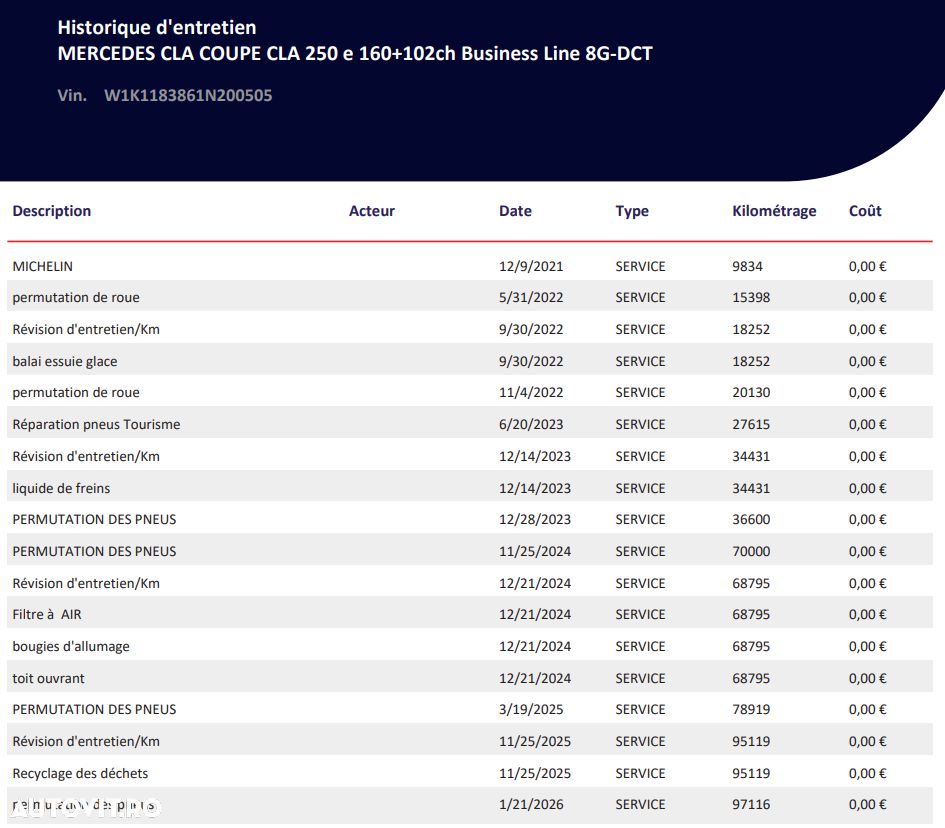Click the Réparation pneus Tourisme entry
Viewport: 945px width, 828px height.
point(96,424)
